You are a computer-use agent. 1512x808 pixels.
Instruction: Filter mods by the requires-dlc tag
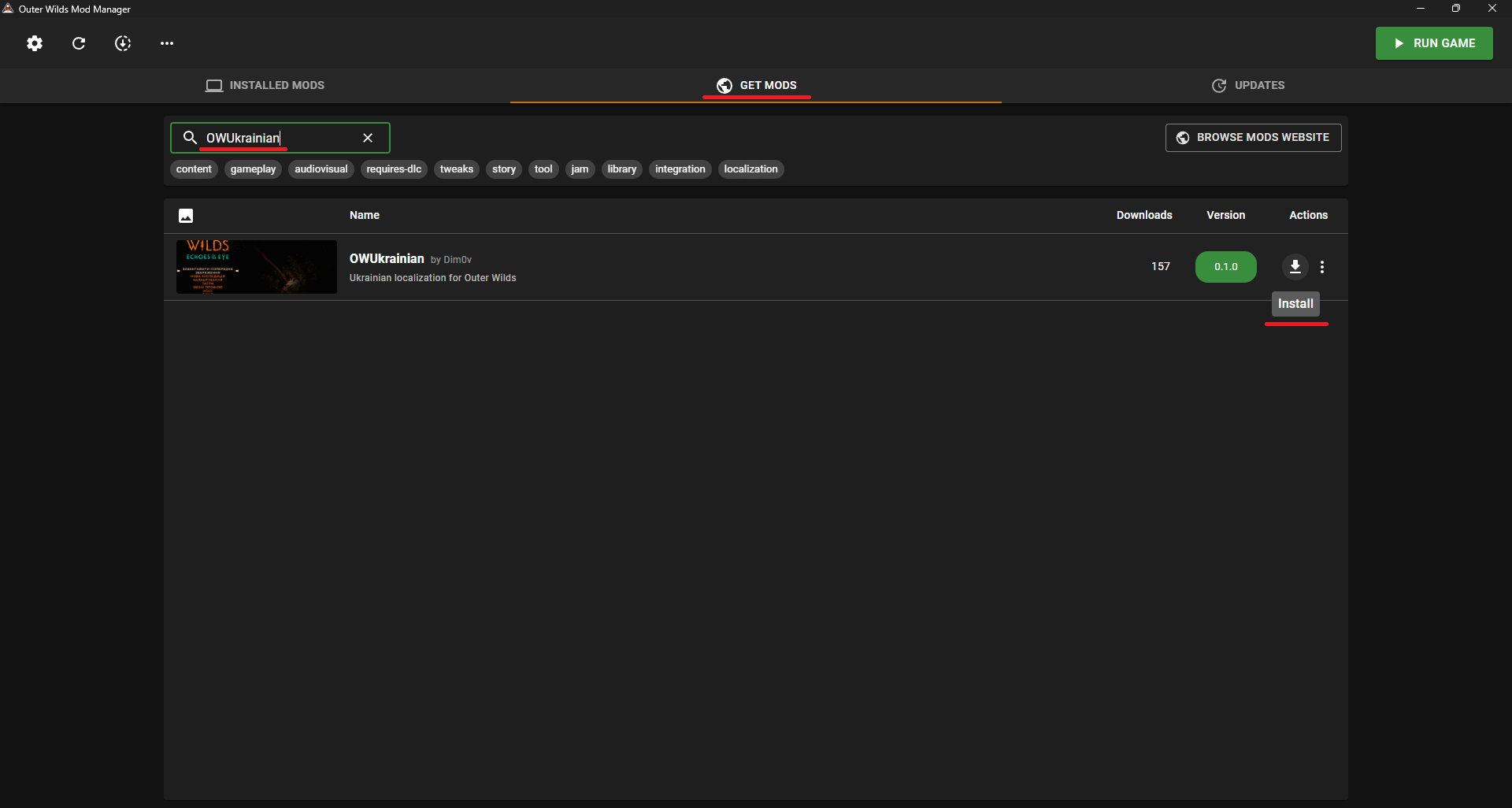click(394, 169)
